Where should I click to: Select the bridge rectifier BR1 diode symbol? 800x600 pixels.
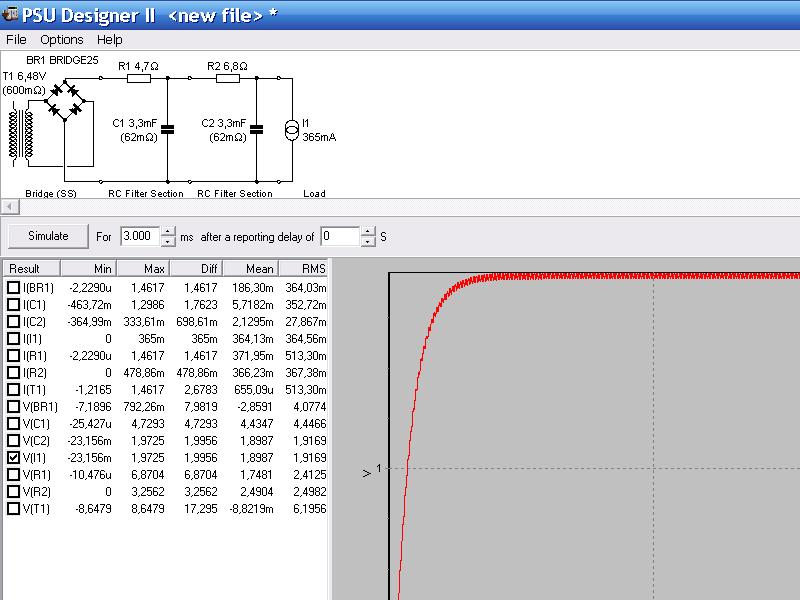(x=66, y=103)
